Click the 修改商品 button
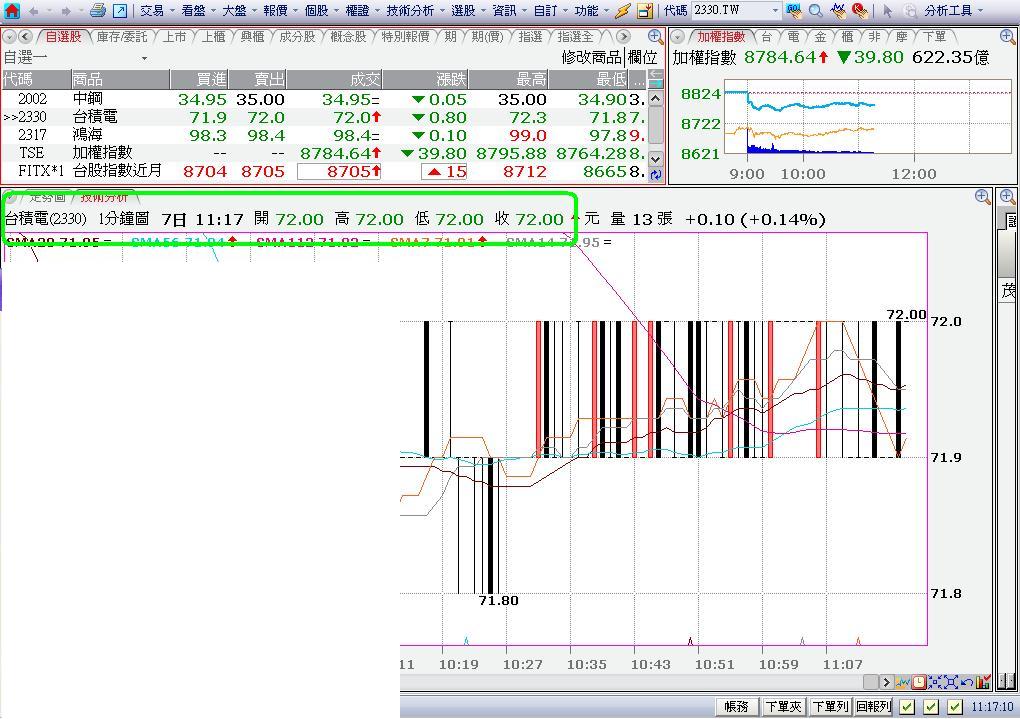 (591, 57)
